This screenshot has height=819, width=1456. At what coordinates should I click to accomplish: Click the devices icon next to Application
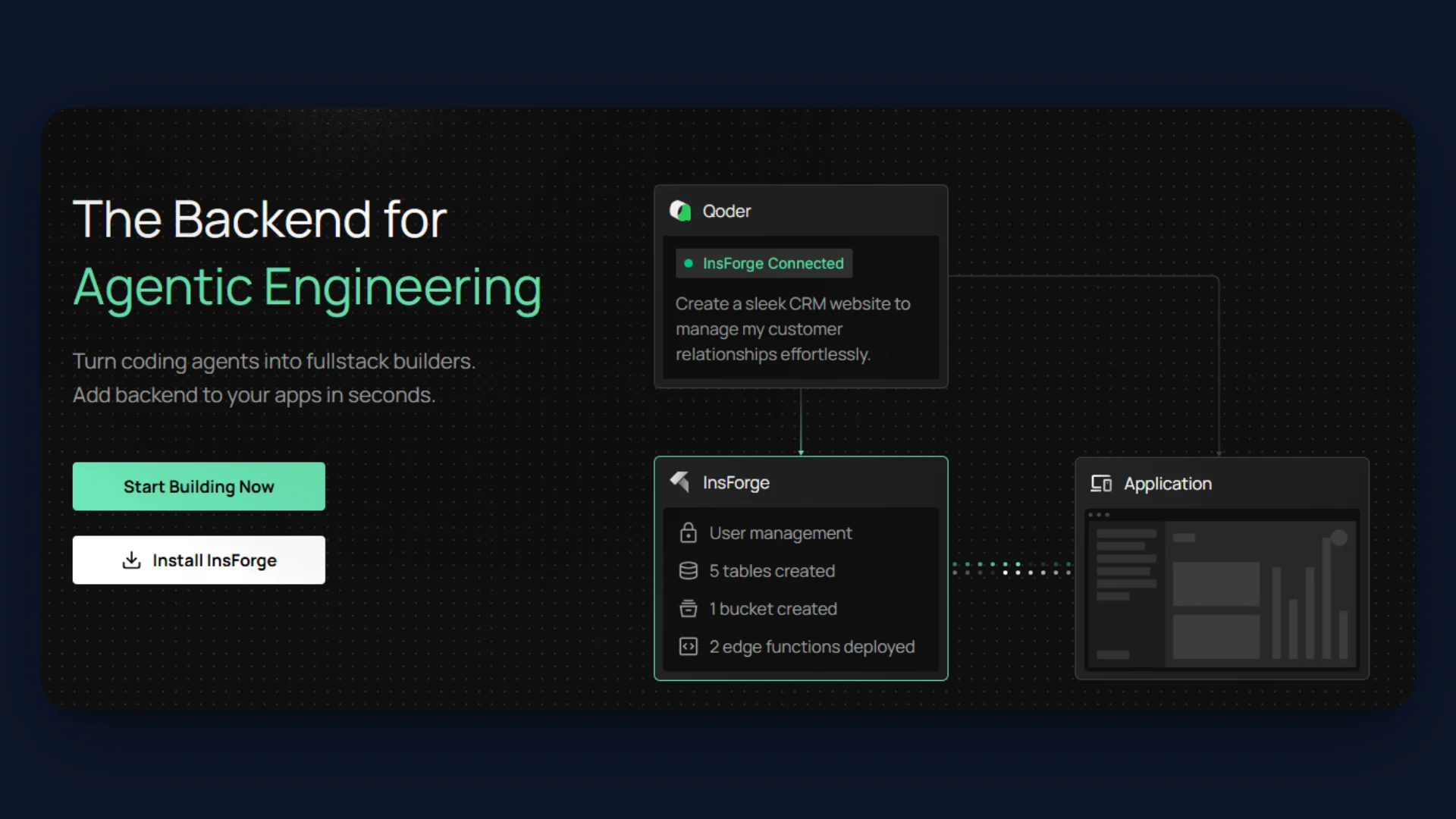coord(1102,483)
